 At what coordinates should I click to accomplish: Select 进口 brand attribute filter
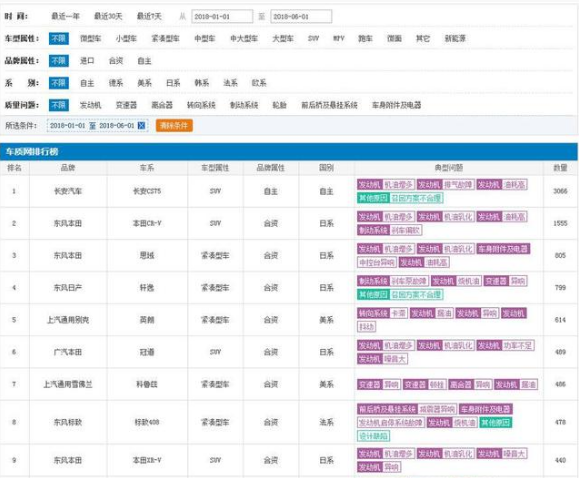tap(87, 61)
